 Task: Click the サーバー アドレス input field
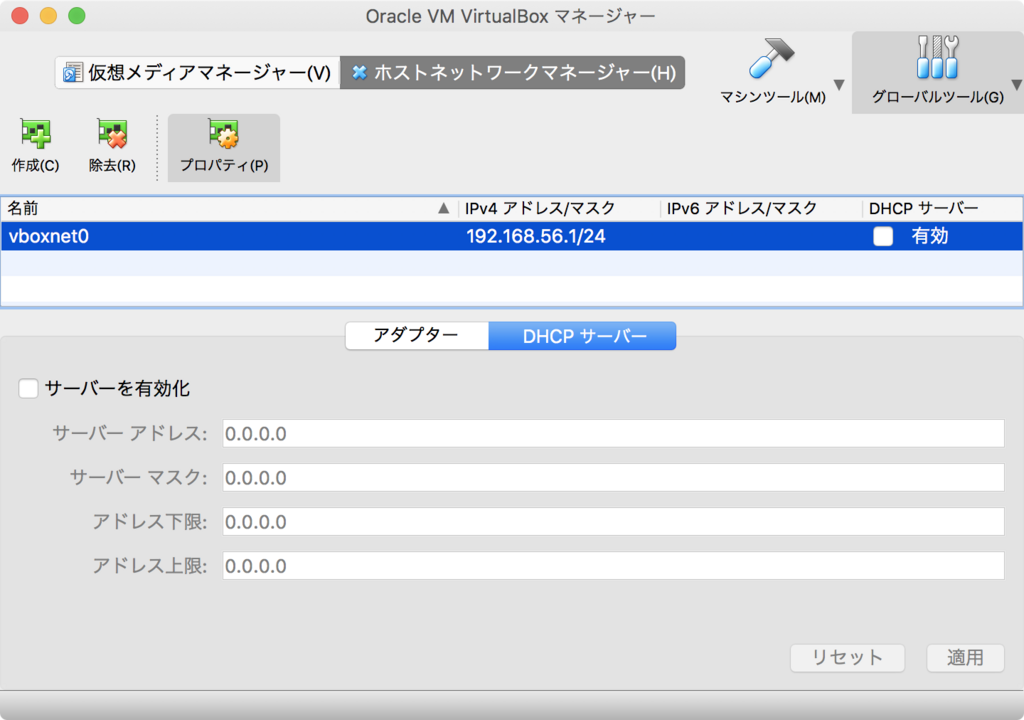pos(613,434)
